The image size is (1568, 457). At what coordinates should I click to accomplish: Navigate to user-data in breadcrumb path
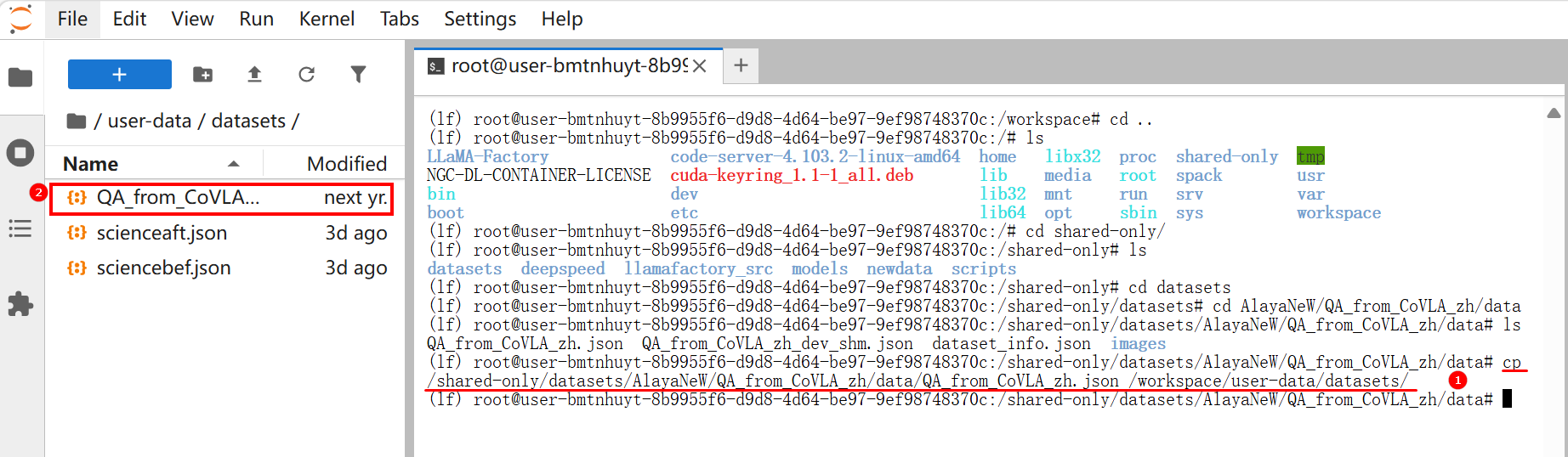pos(150,121)
